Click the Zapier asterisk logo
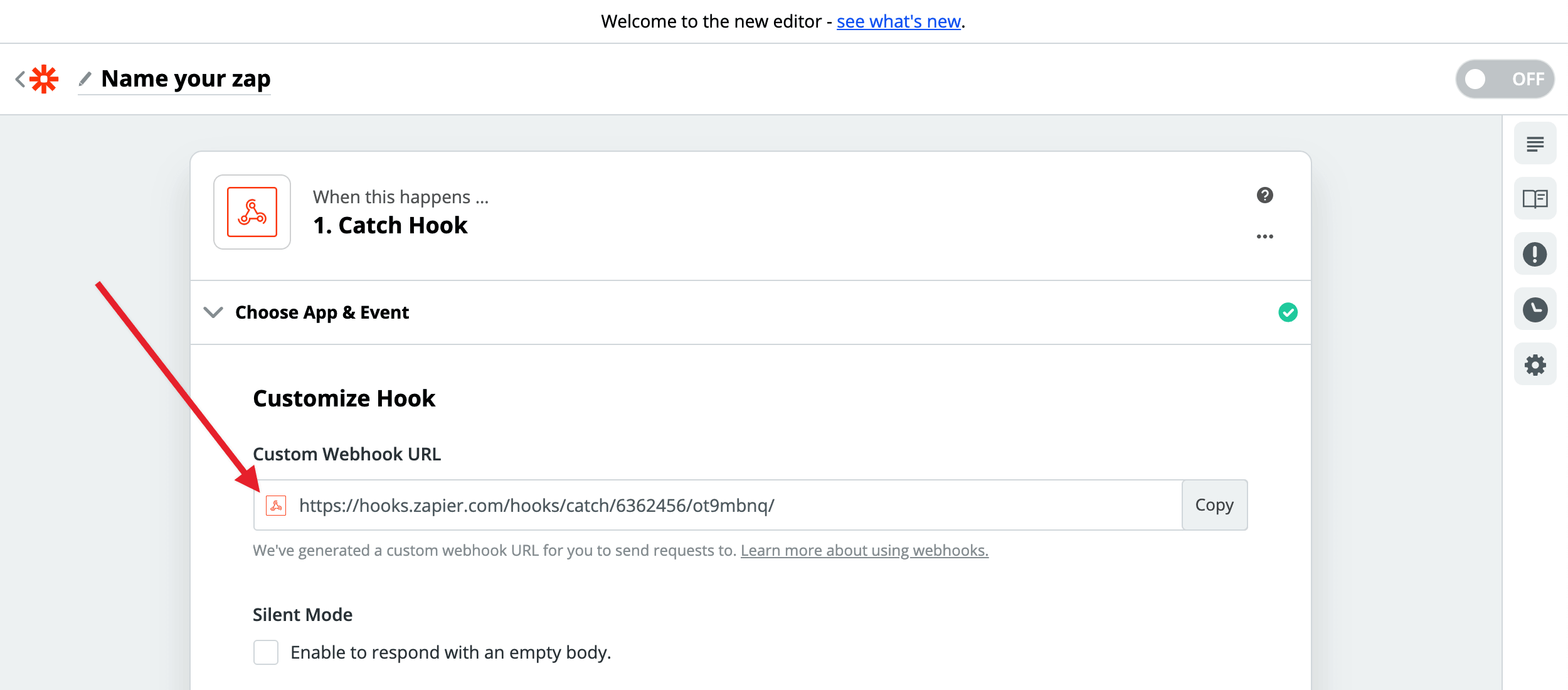1568x690 pixels. tap(44, 79)
